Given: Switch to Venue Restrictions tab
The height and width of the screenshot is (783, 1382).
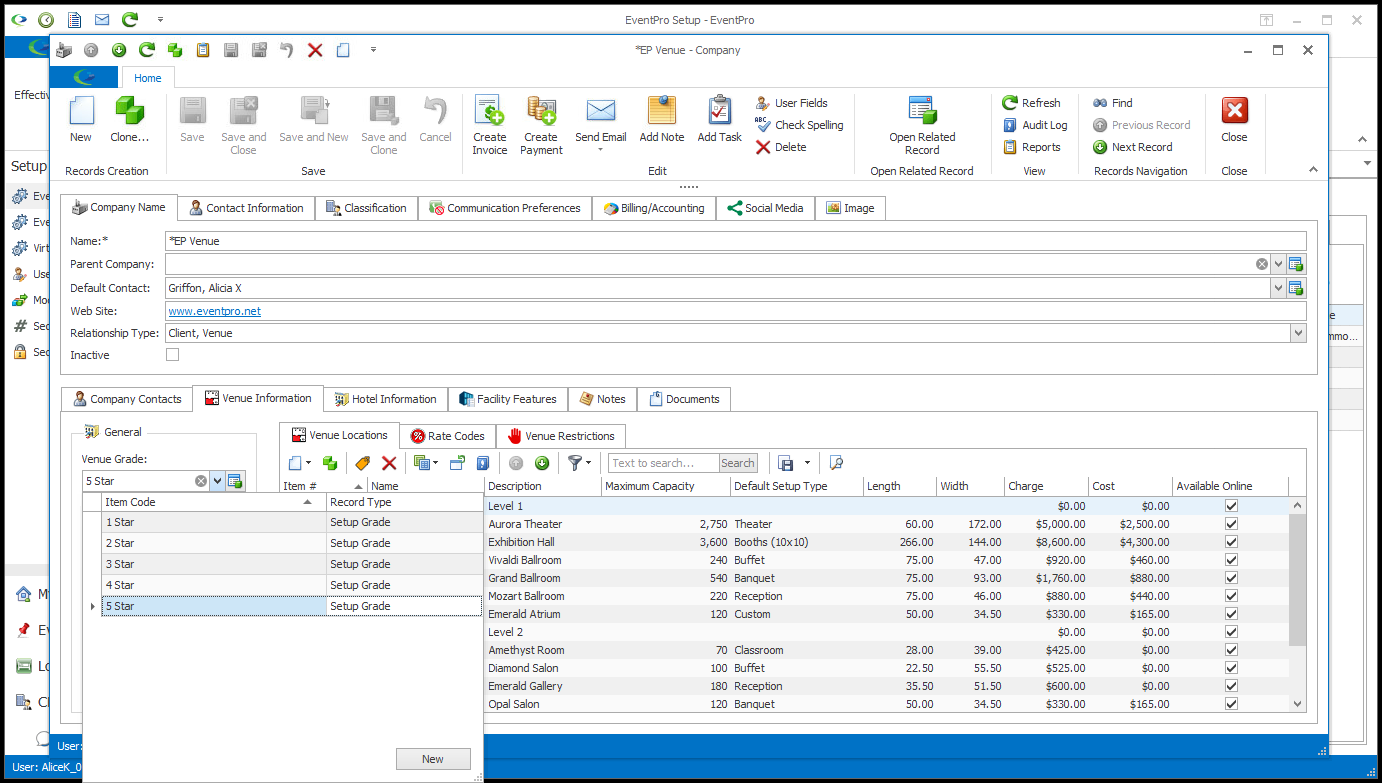Looking at the screenshot, I should pyautogui.click(x=560, y=436).
